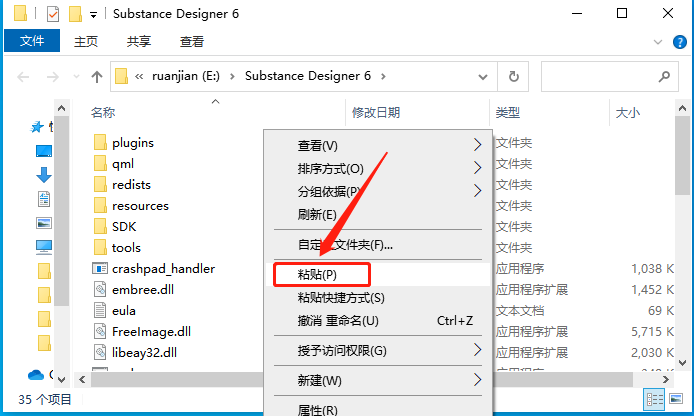
Task: Click navigation pane scroll down arrow
Action: (62, 379)
